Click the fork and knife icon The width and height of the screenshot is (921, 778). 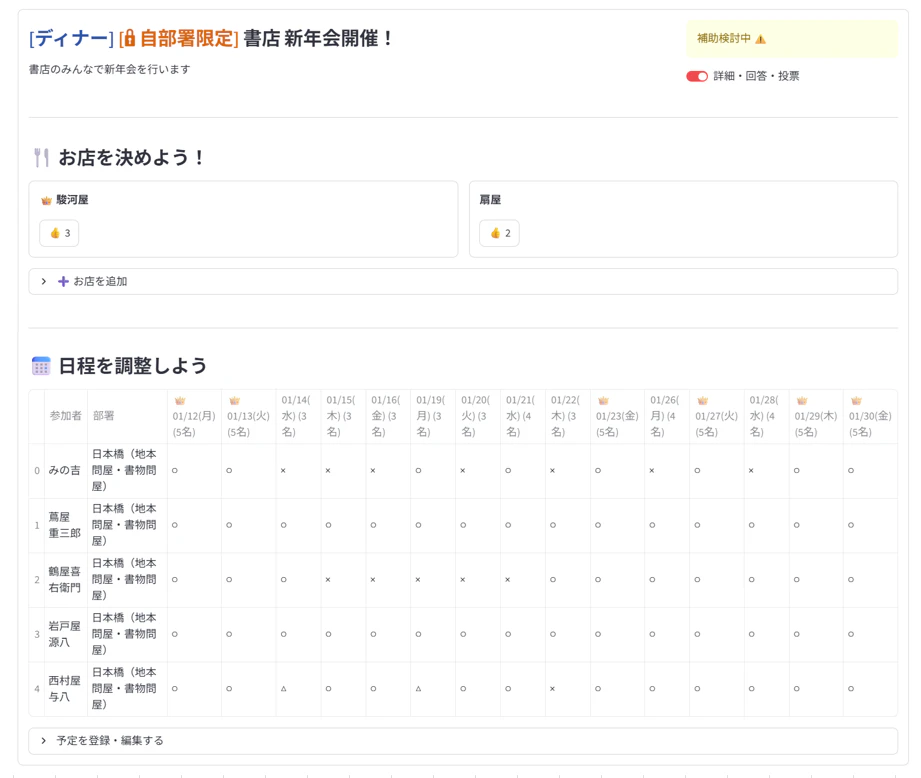[x=41, y=157]
